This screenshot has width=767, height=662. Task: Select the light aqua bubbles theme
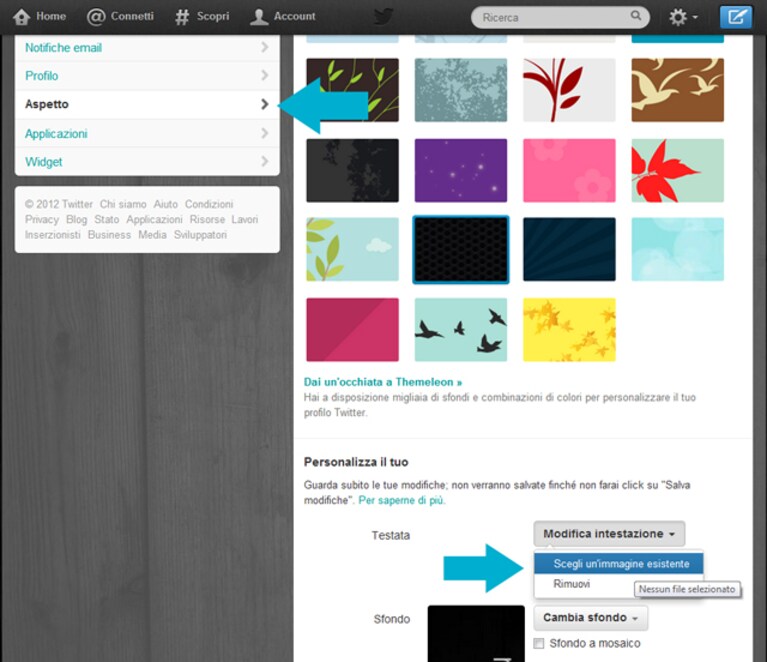[x=677, y=250]
